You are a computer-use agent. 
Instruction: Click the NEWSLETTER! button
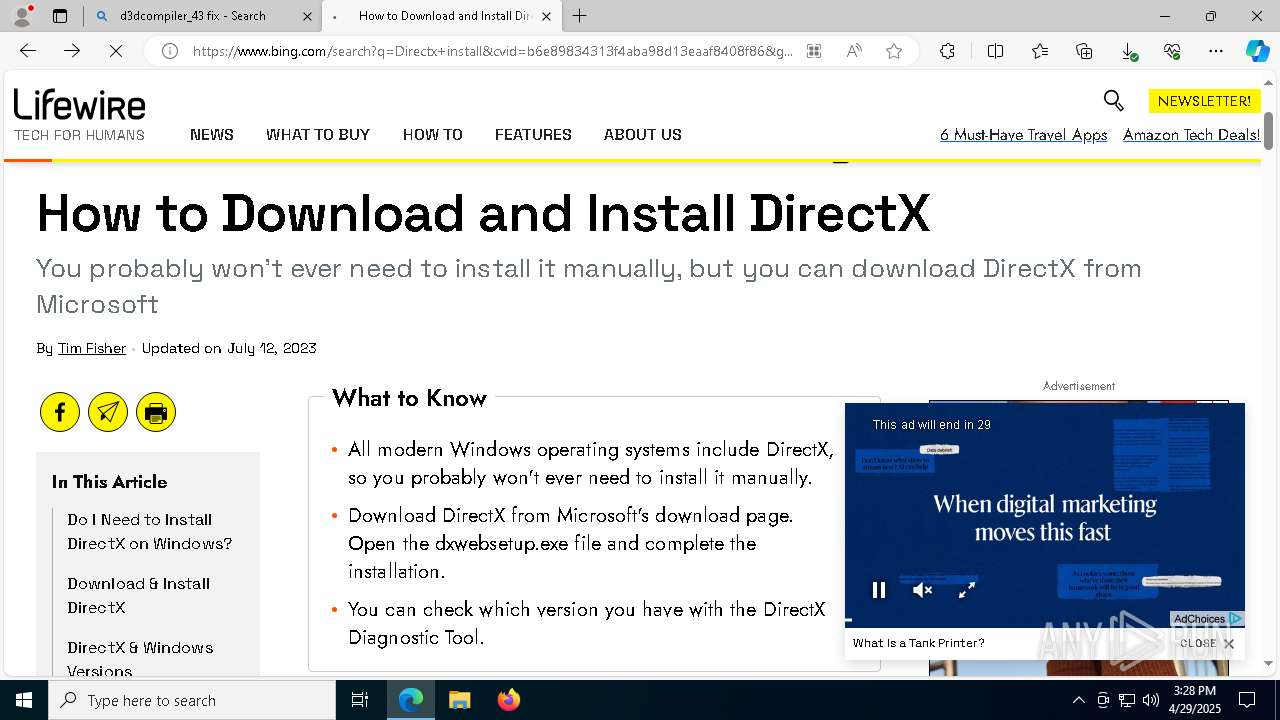[1204, 101]
